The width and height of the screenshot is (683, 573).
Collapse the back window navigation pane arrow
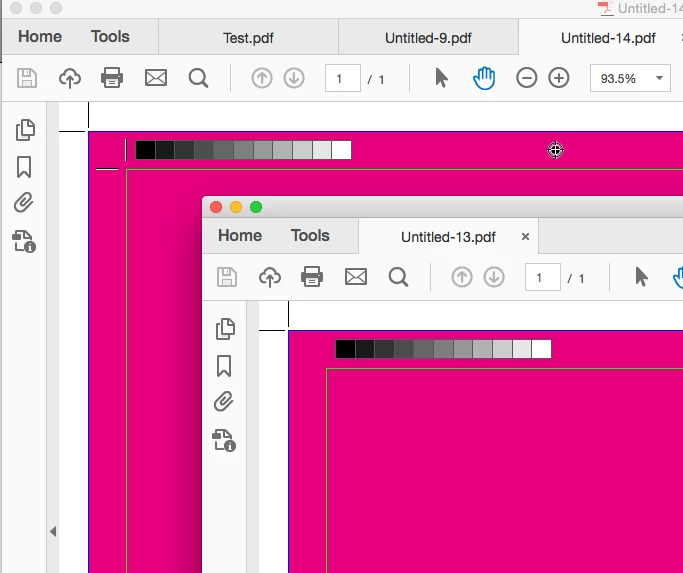pos(53,532)
